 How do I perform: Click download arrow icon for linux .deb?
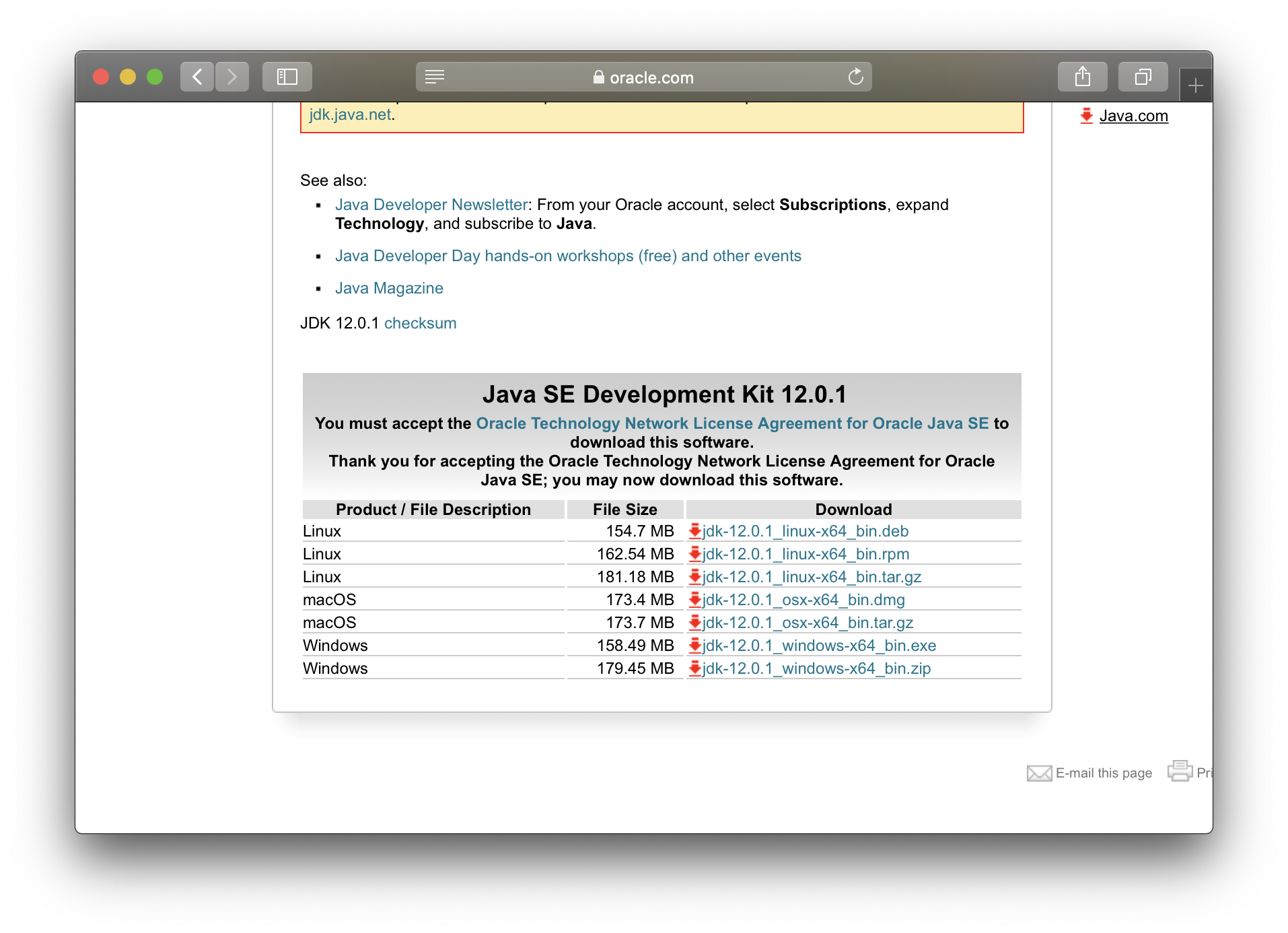point(695,531)
